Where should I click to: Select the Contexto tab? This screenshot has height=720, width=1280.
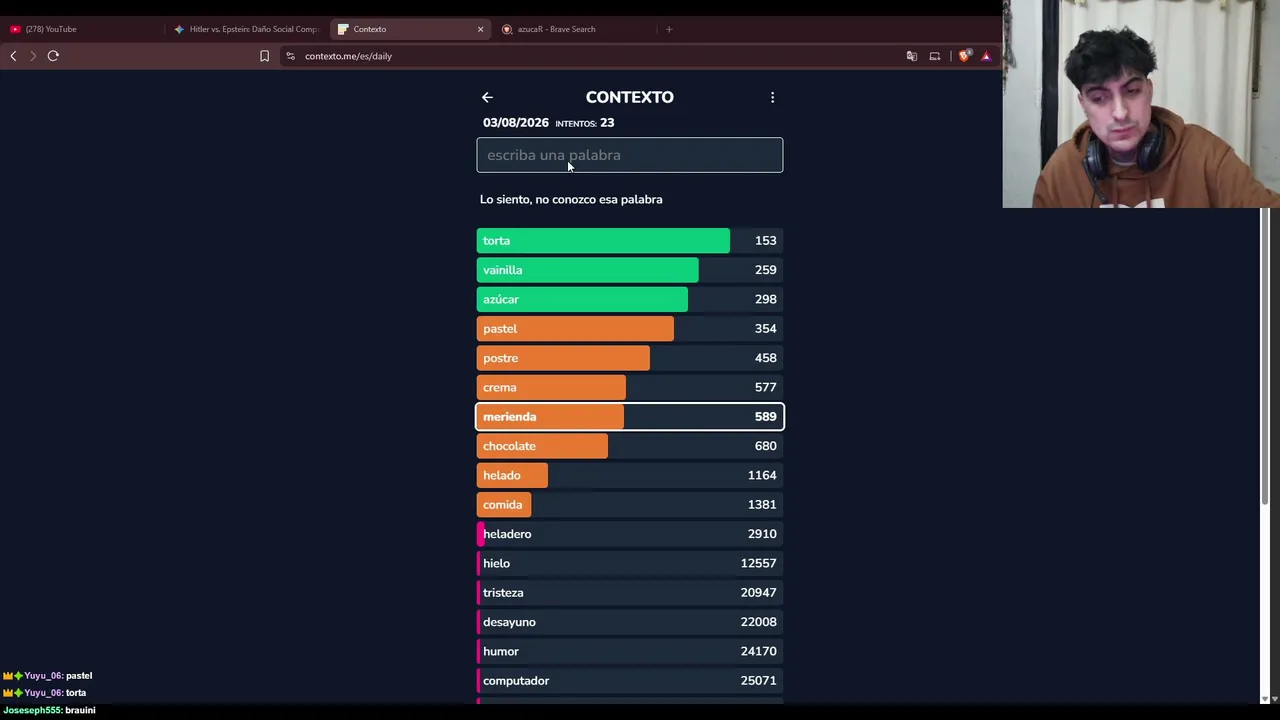pos(410,29)
